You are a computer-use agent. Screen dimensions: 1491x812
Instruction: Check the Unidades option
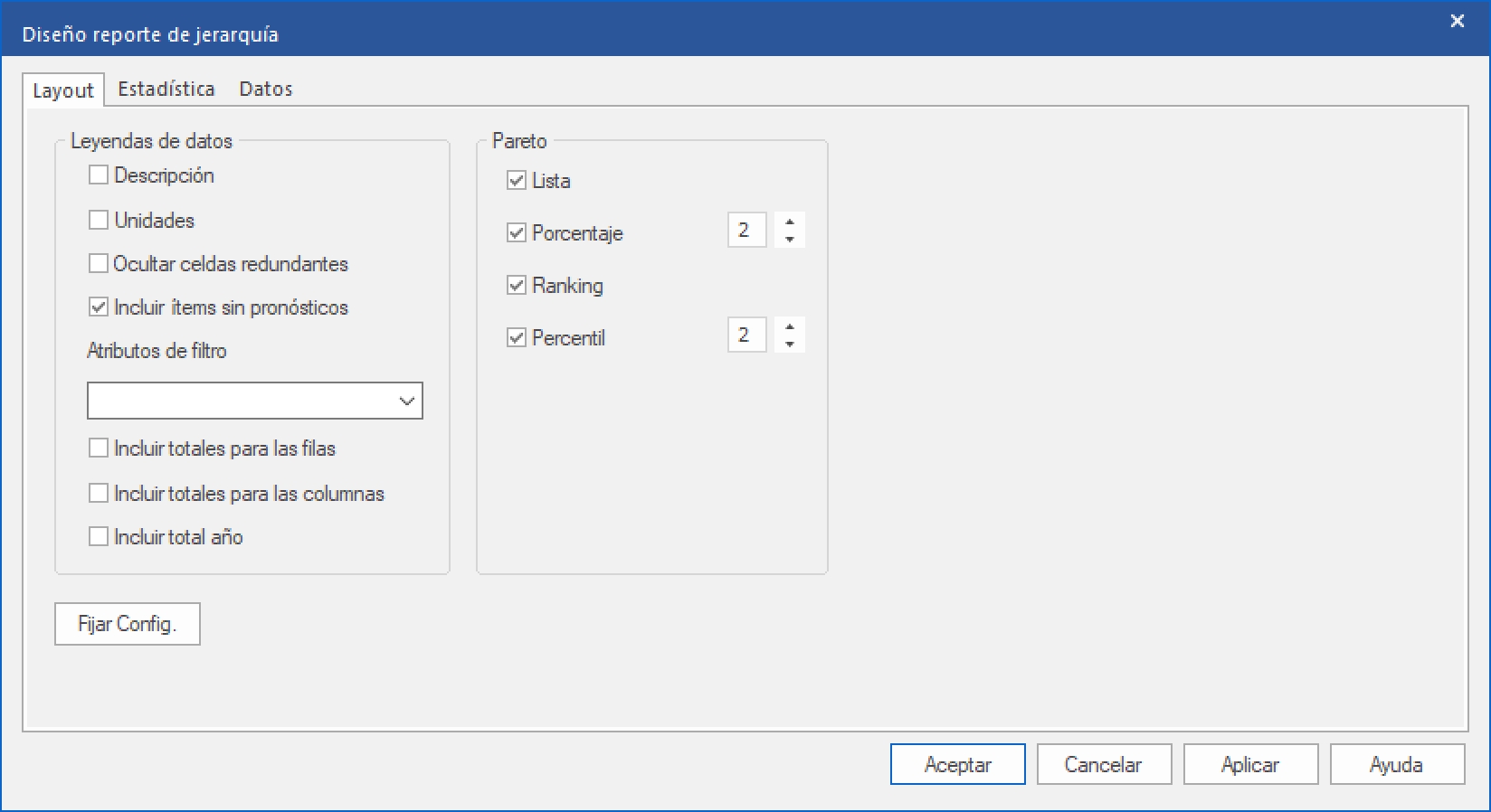(x=99, y=220)
